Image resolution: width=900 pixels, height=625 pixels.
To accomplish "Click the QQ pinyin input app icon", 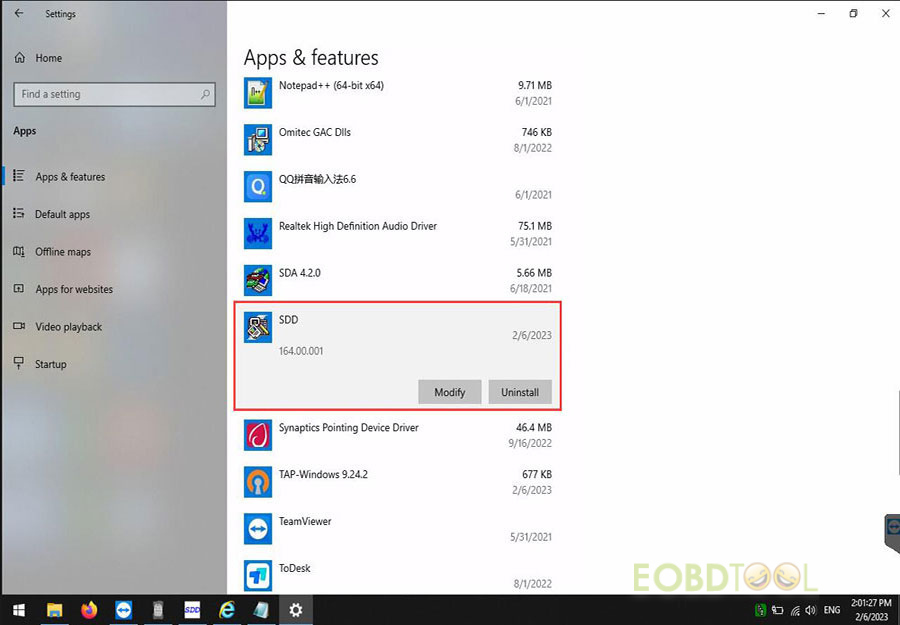I will click(258, 187).
